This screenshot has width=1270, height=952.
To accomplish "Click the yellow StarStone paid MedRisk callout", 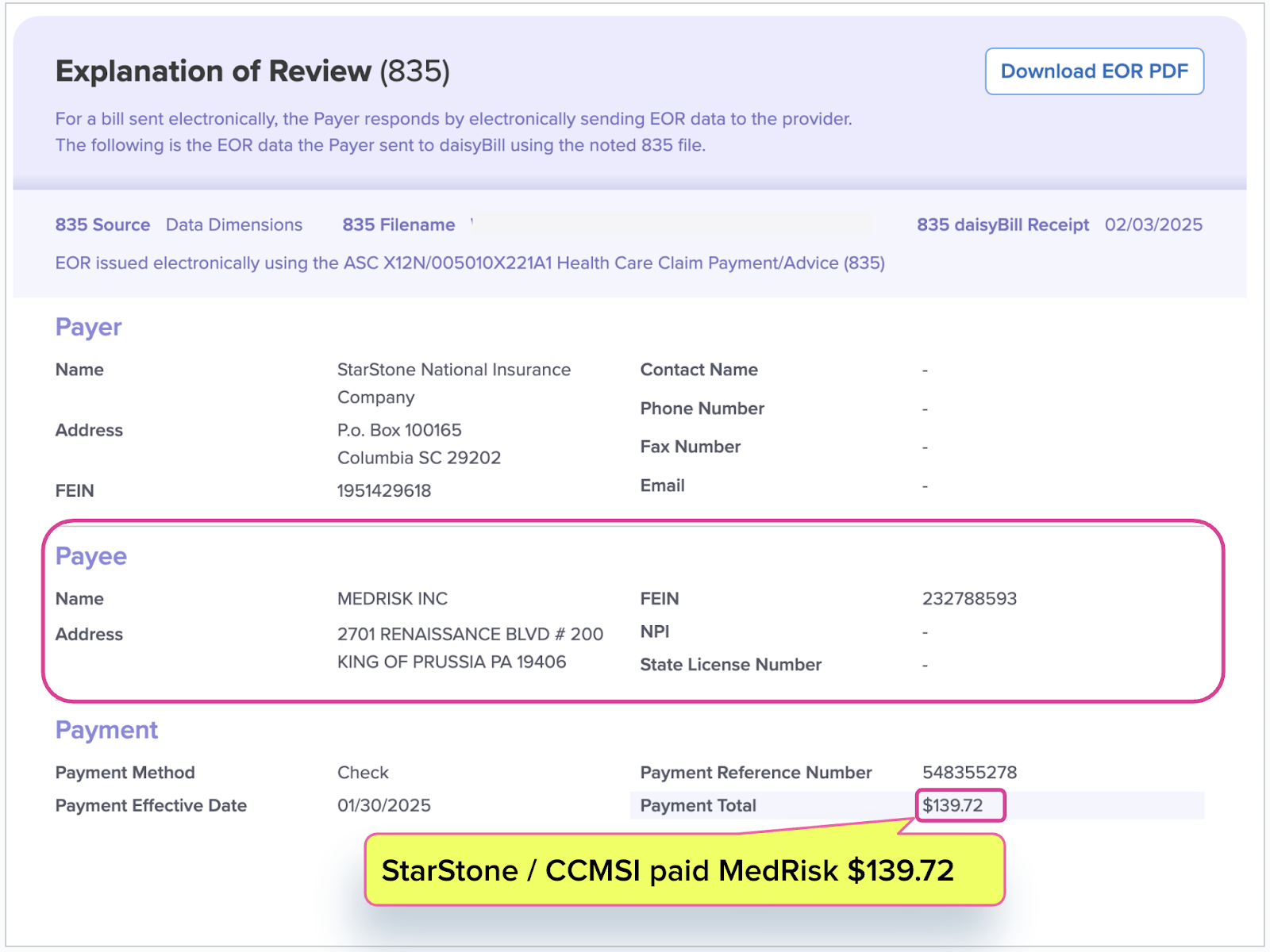I will pos(685,870).
